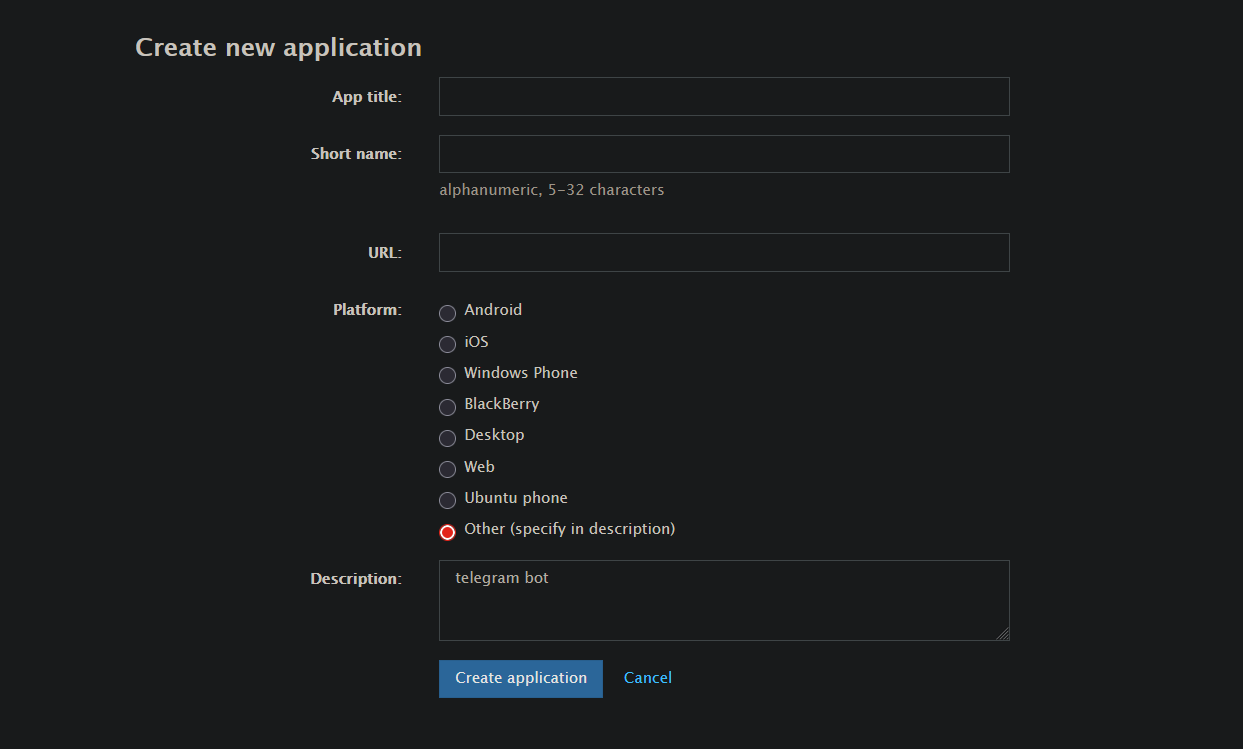The height and width of the screenshot is (749, 1243).
Task: Pick the BlackBerry platform radio button
Action: coord(447,407)
